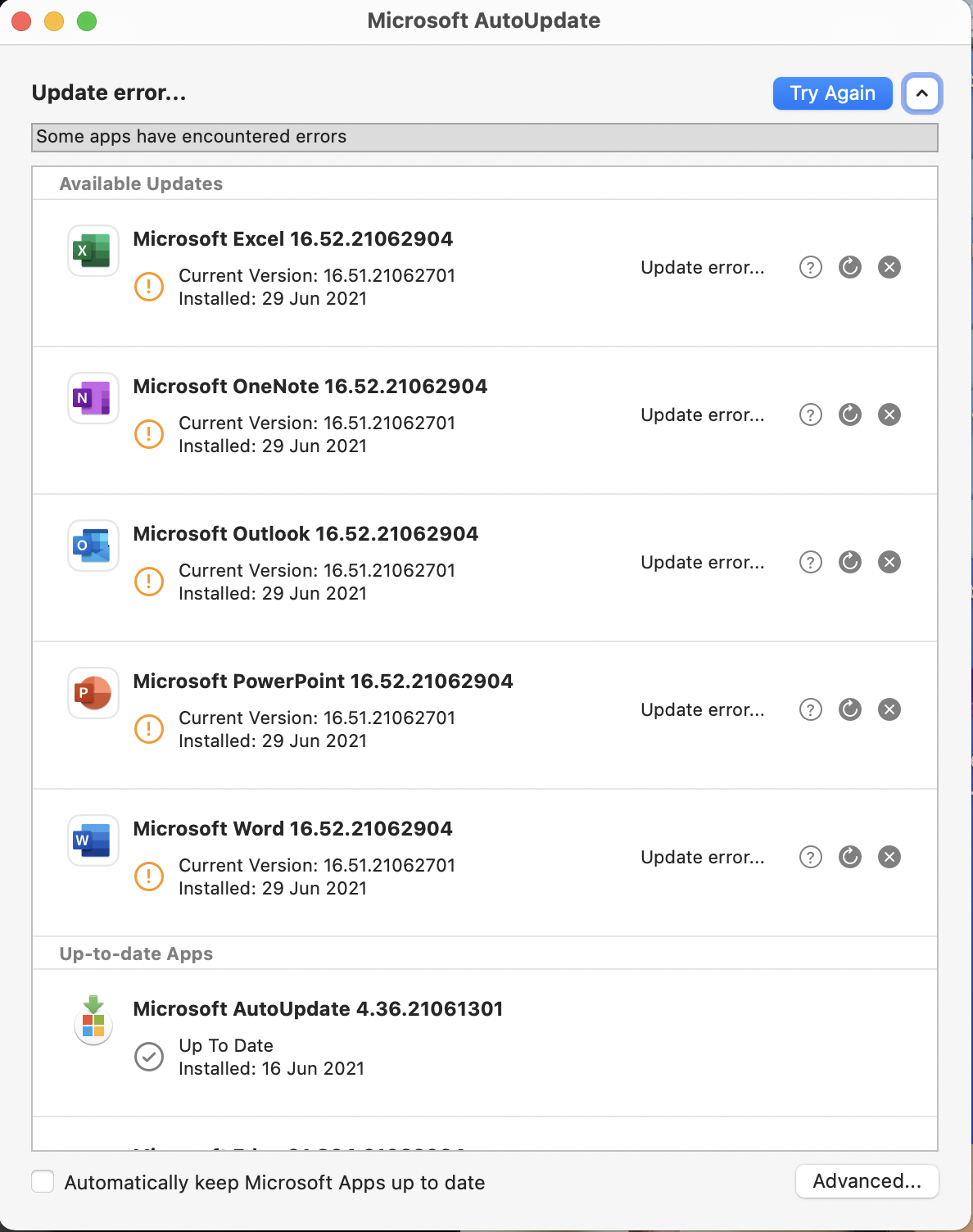The height and width of the screenshot is (1232, 973).
Task: Click PowerPoint's Update error... status text
Action: tap(703, 710)
